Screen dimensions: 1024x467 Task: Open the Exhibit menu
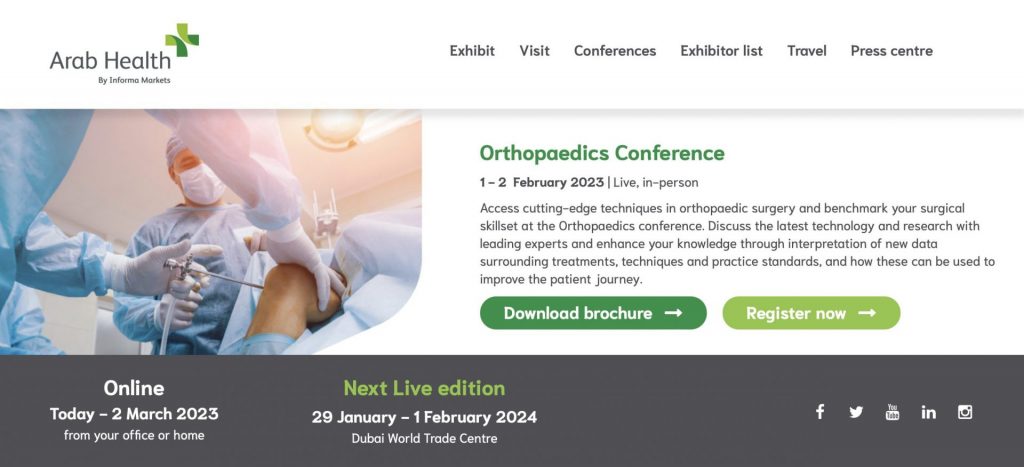(x=472, y=51)
